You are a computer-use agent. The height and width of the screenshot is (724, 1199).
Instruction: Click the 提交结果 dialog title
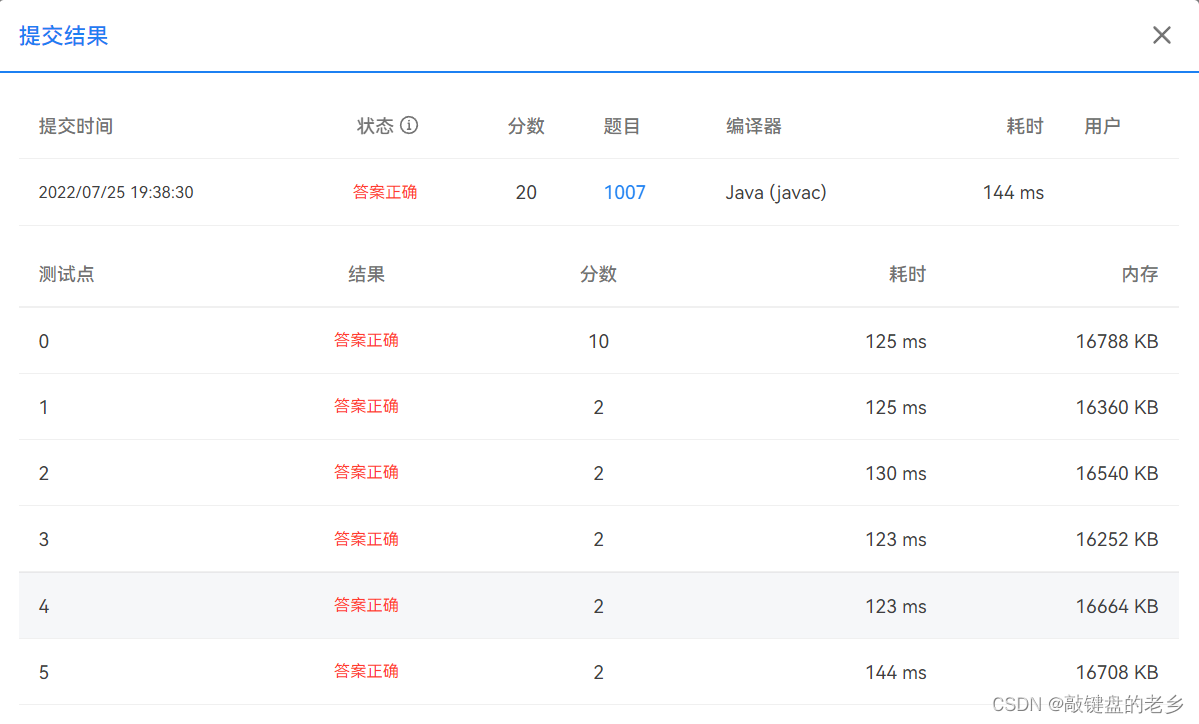click(x=63, y=35)
